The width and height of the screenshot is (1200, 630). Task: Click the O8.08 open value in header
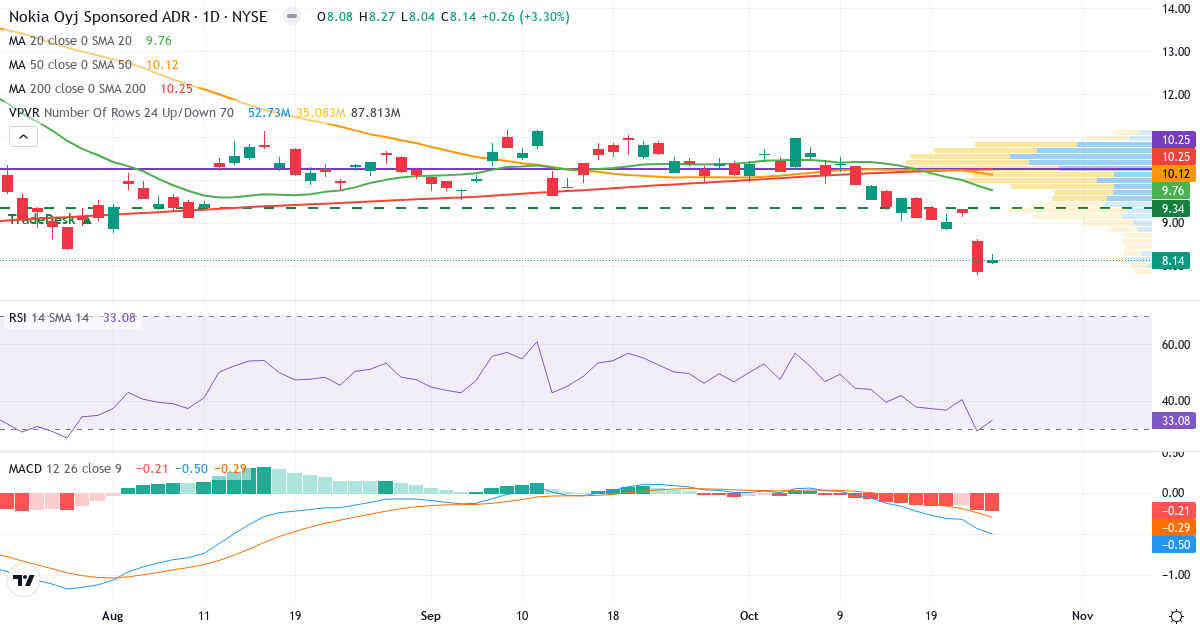pos(334,17)
